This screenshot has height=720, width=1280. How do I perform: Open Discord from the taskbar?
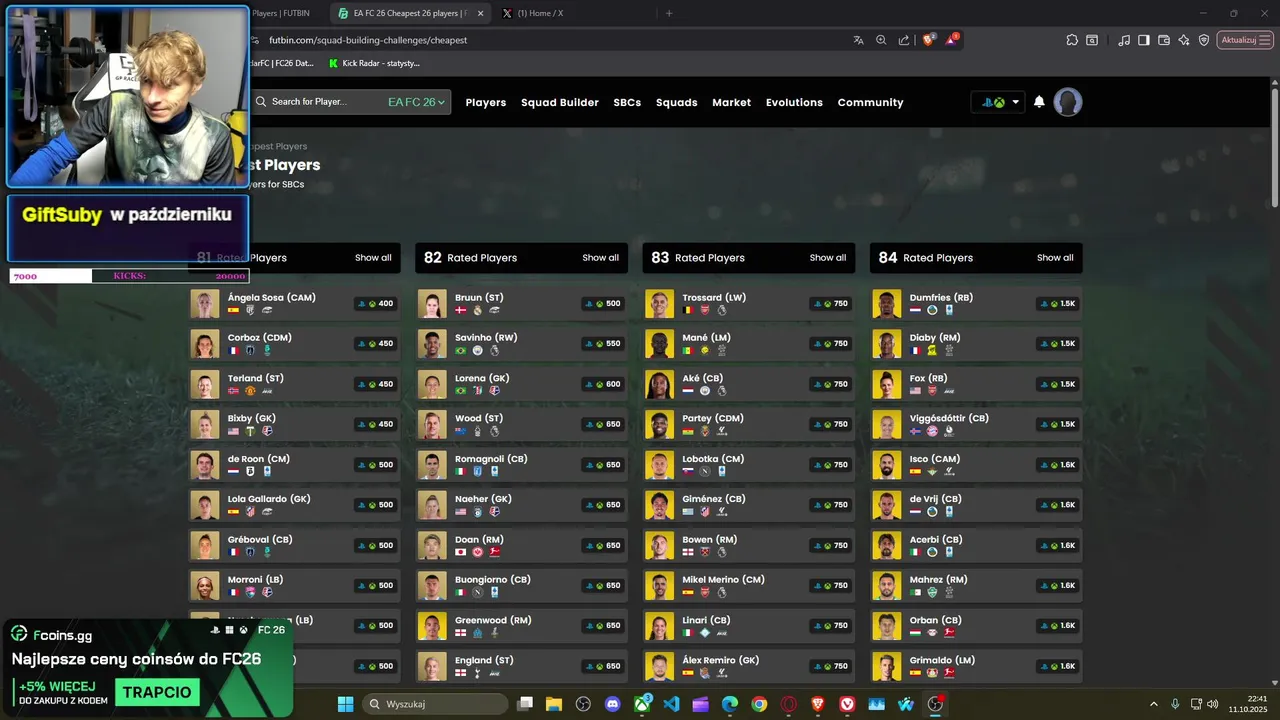coord(613,704)
